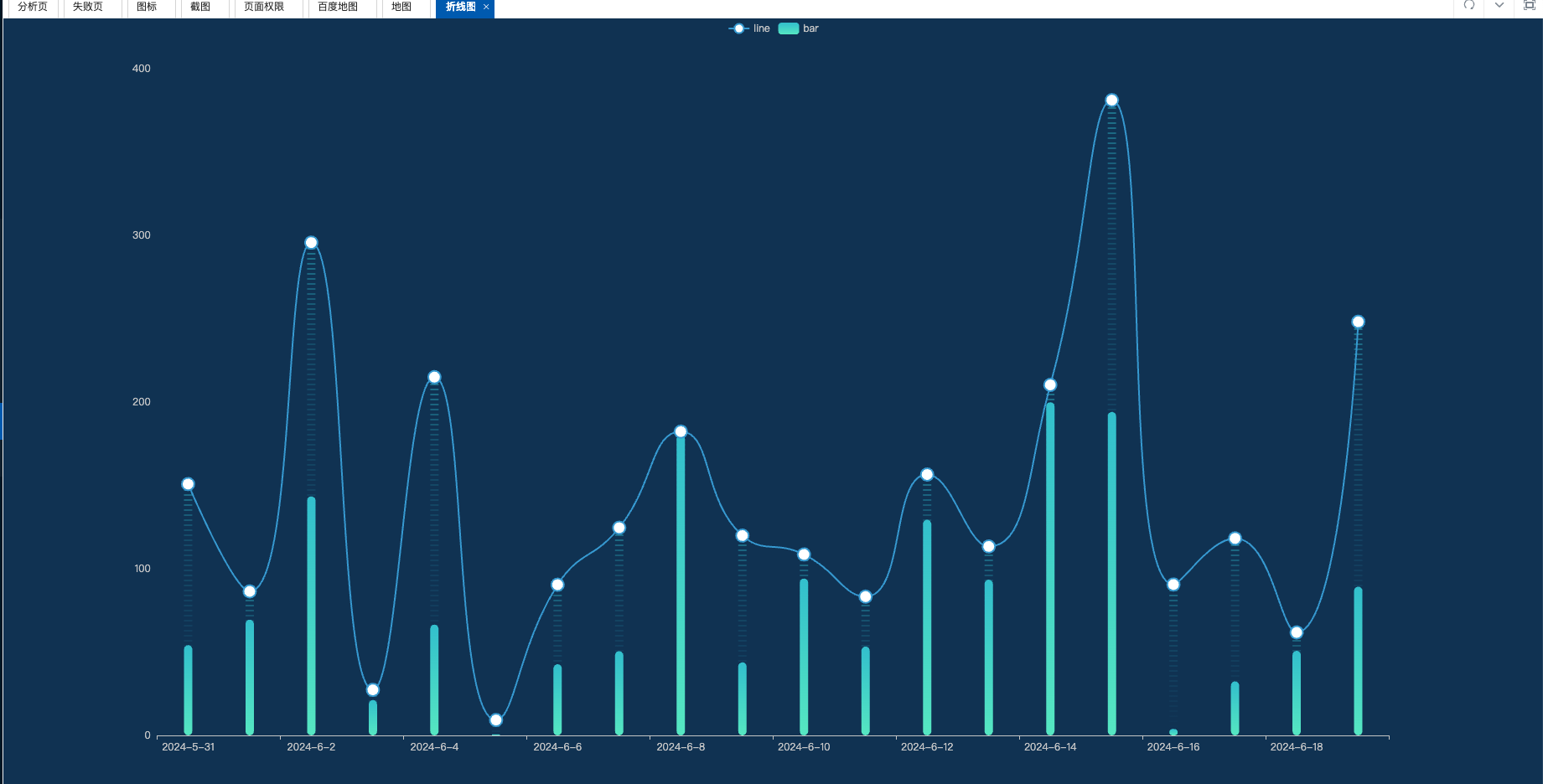Image resolution: width=1543 pixels, height=784 pixels.
Task: Click the bar for 2024-6-2
Action: 311,616
